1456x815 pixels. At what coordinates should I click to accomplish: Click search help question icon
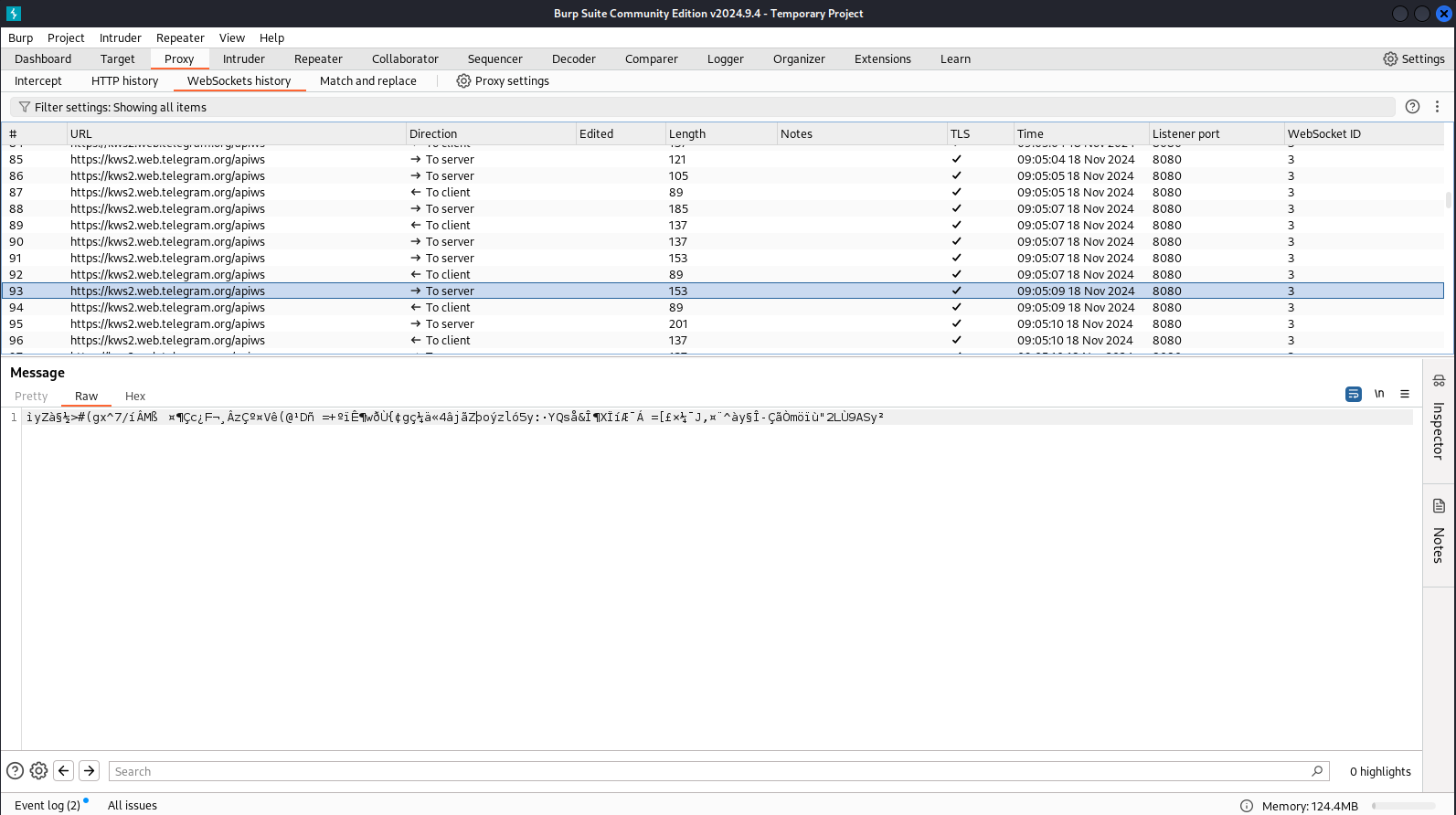tap(16, 771)
